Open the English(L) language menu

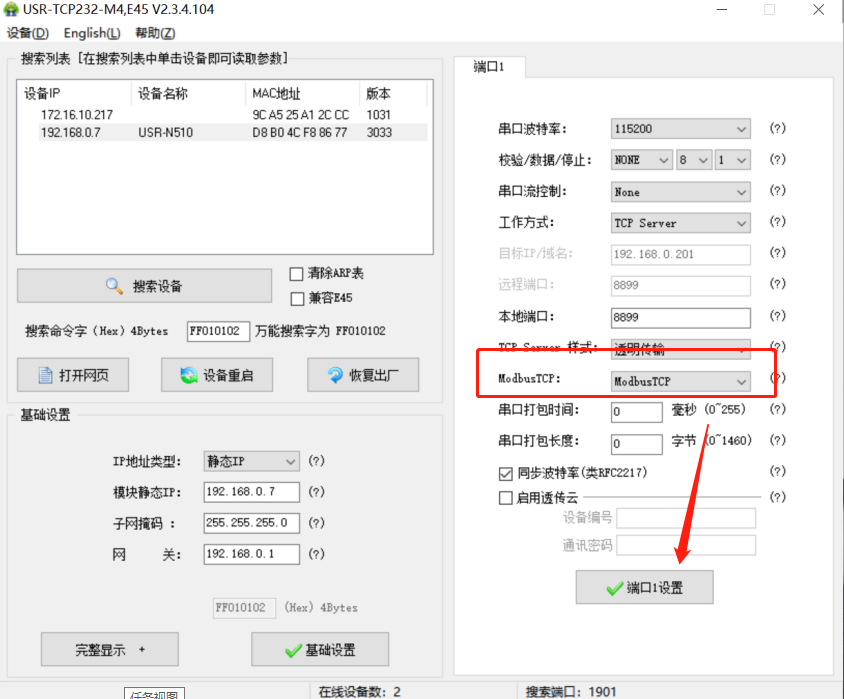point(92,33)
